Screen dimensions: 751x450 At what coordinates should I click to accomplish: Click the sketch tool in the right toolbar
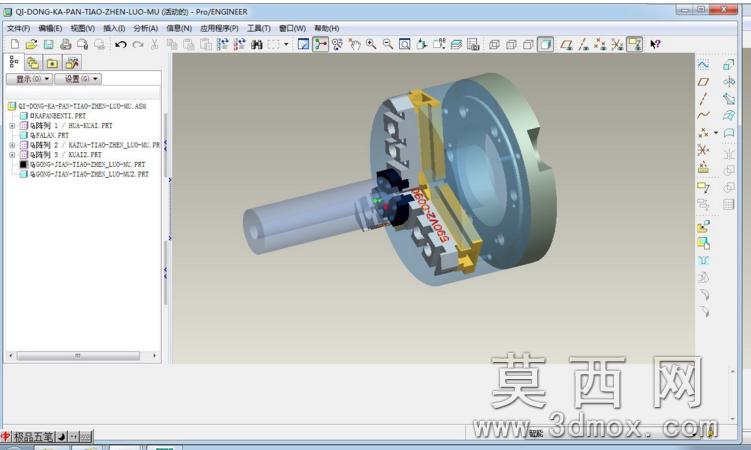click(x=703, y=65)
